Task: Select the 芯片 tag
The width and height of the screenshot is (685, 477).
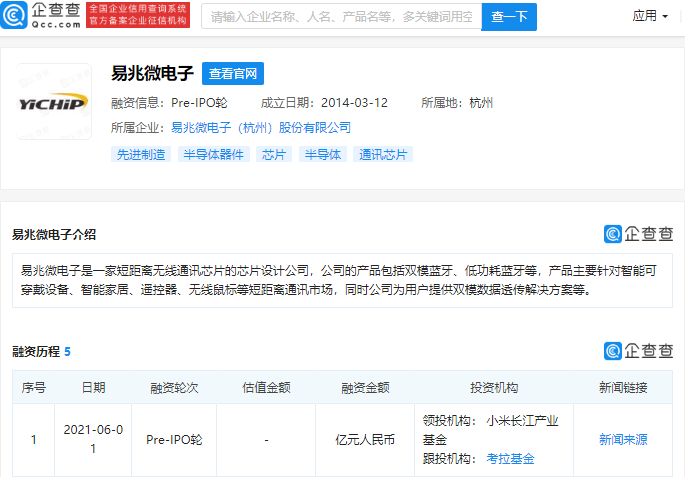Action: coord(274,154)
